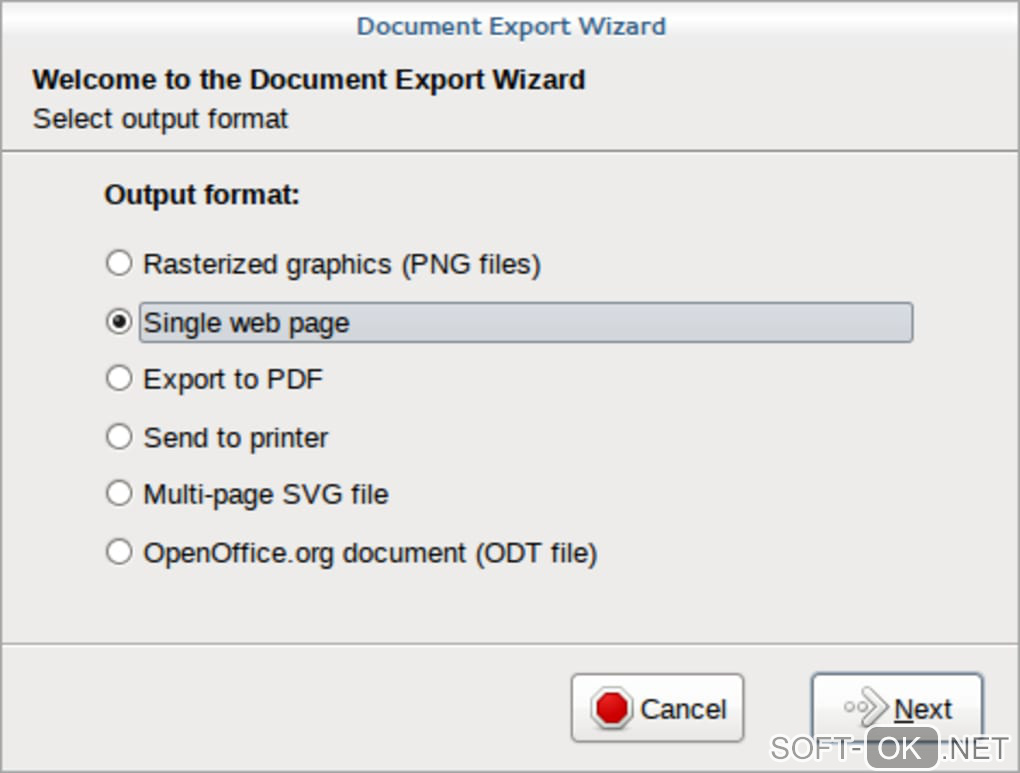This screenshot has height=773, width=1020.
Task: Click the Document Export Wizard title bar
Action: [x=510, y=25]
